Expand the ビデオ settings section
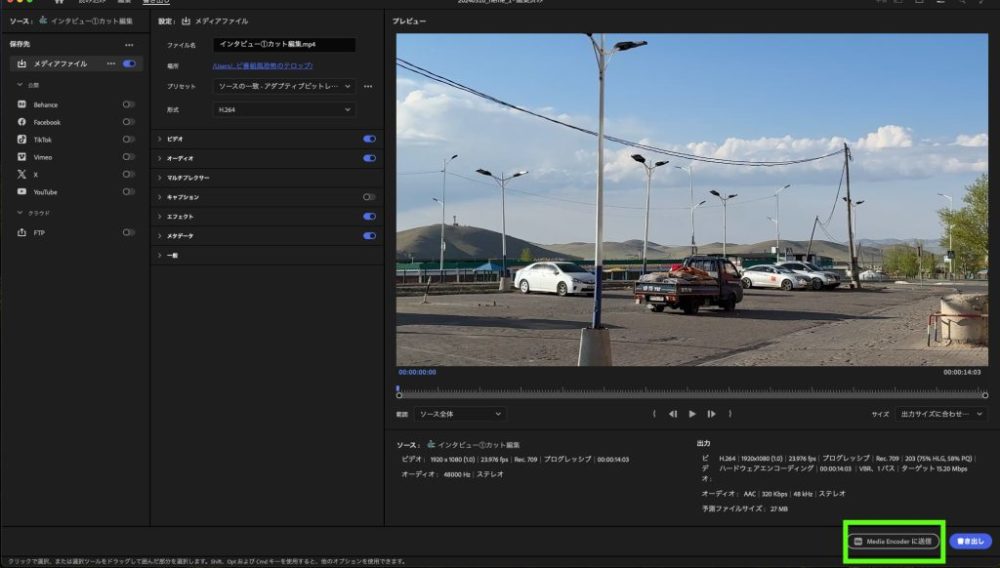Viewport: 1000px width, 568px height. (x=160, y=139)
